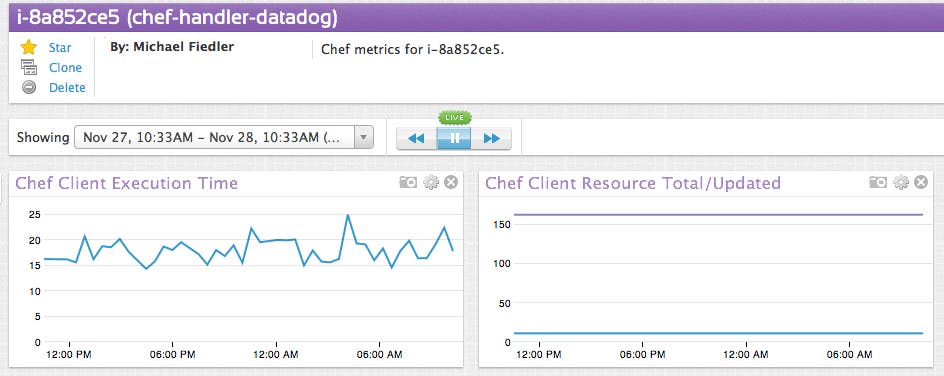This screenshot has width=944, height=376.
Task: Click the dashboard title i-8a852ce5 (chef-handler-datadog)
Action: pos(177,18)
